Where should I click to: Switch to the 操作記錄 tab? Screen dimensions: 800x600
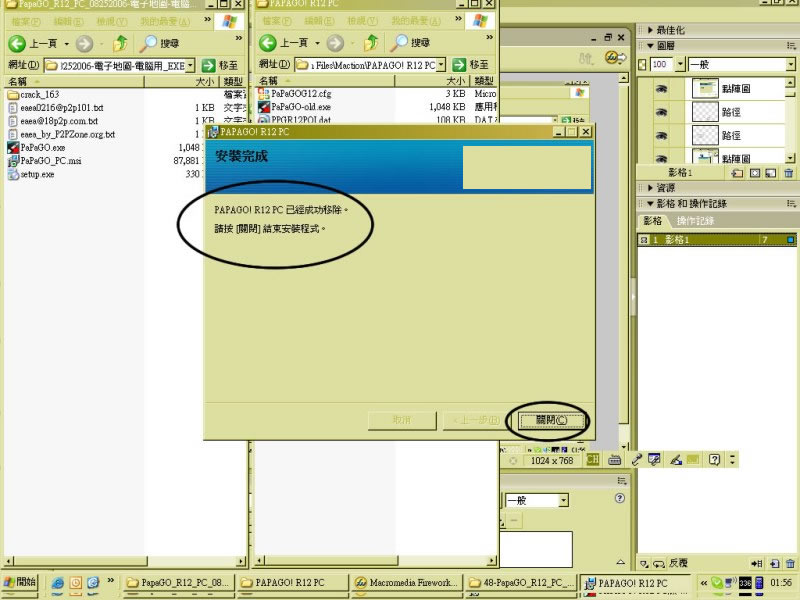pyautogui.click(x=695, y=221)
